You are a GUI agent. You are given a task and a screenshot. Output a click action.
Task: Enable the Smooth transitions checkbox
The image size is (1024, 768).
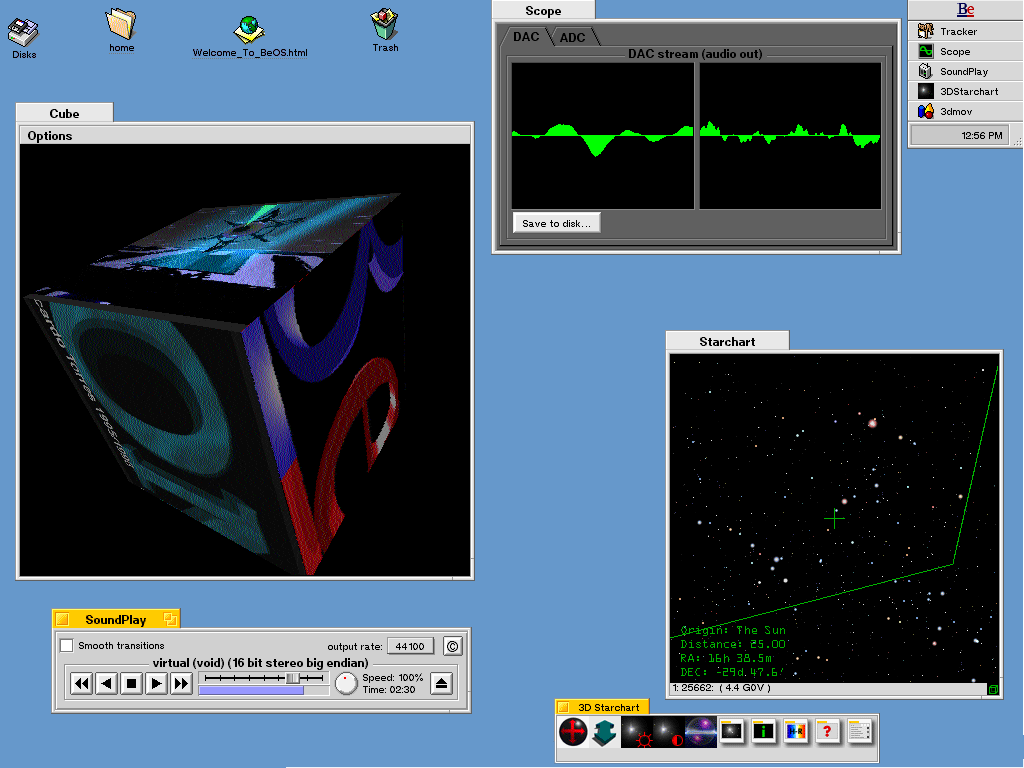67,646
